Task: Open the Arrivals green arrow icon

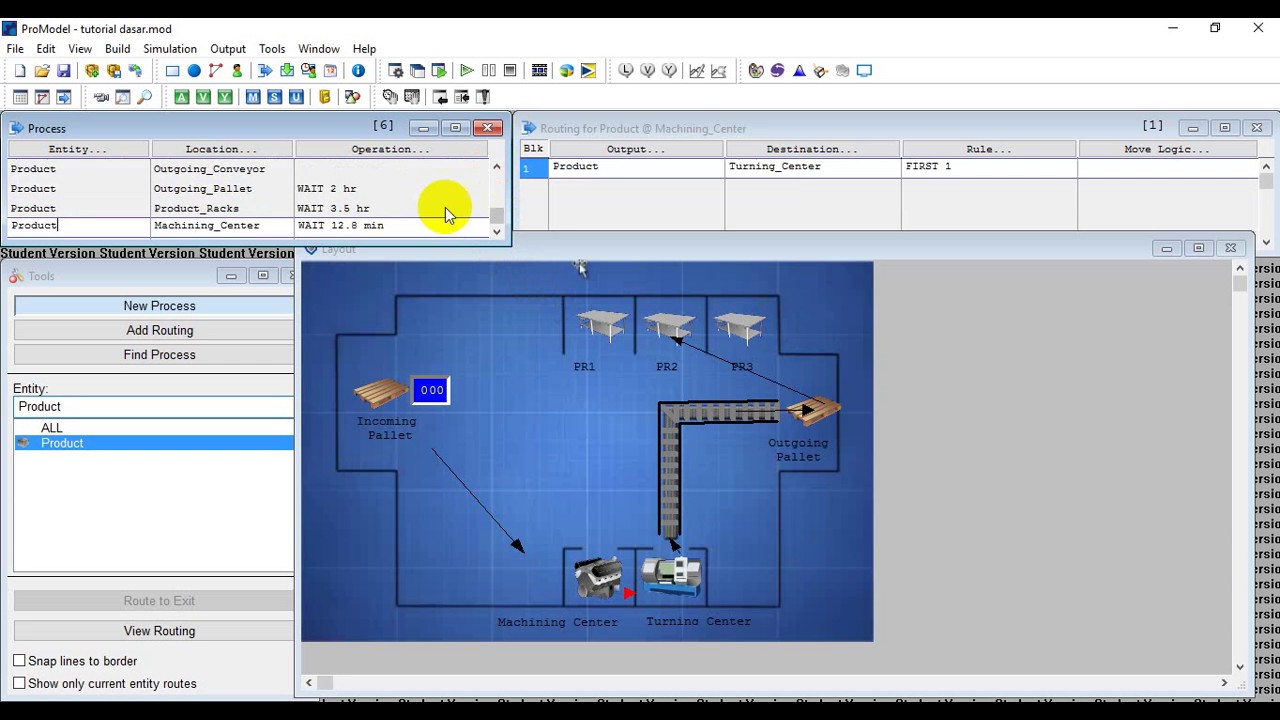Action: click(287, 71)
